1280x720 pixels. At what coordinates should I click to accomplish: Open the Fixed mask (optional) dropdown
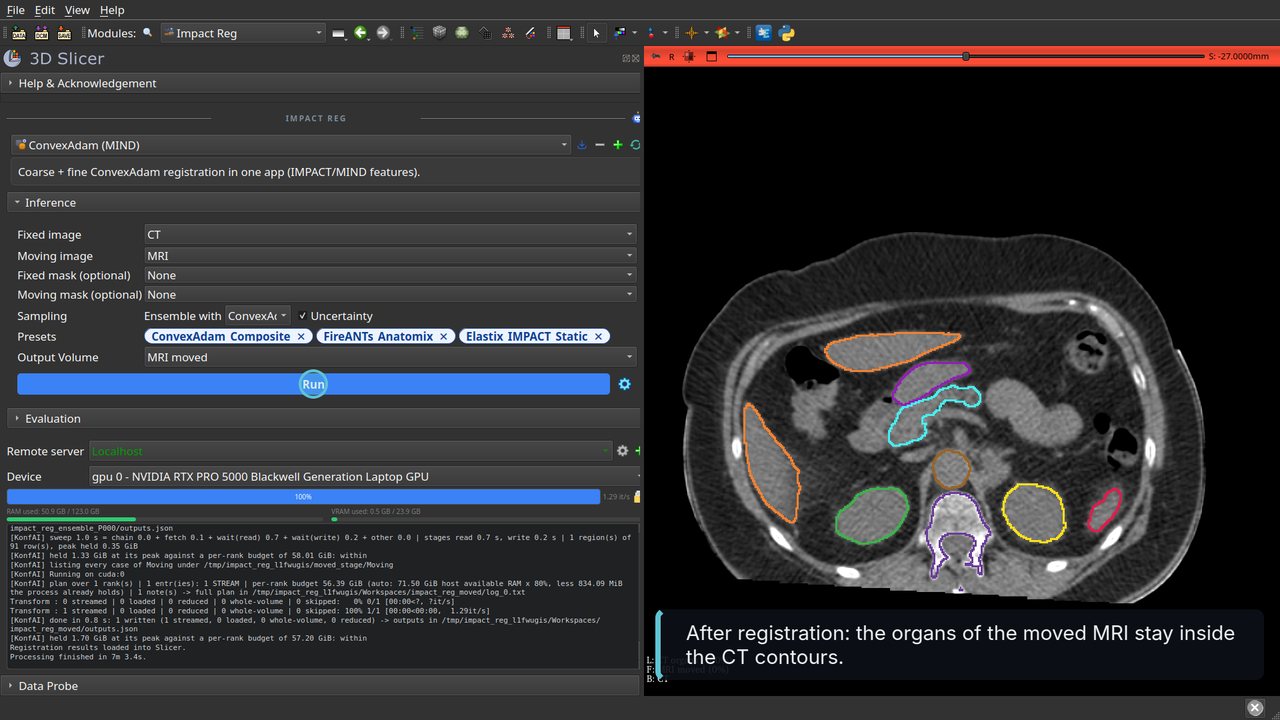point(390,275)
